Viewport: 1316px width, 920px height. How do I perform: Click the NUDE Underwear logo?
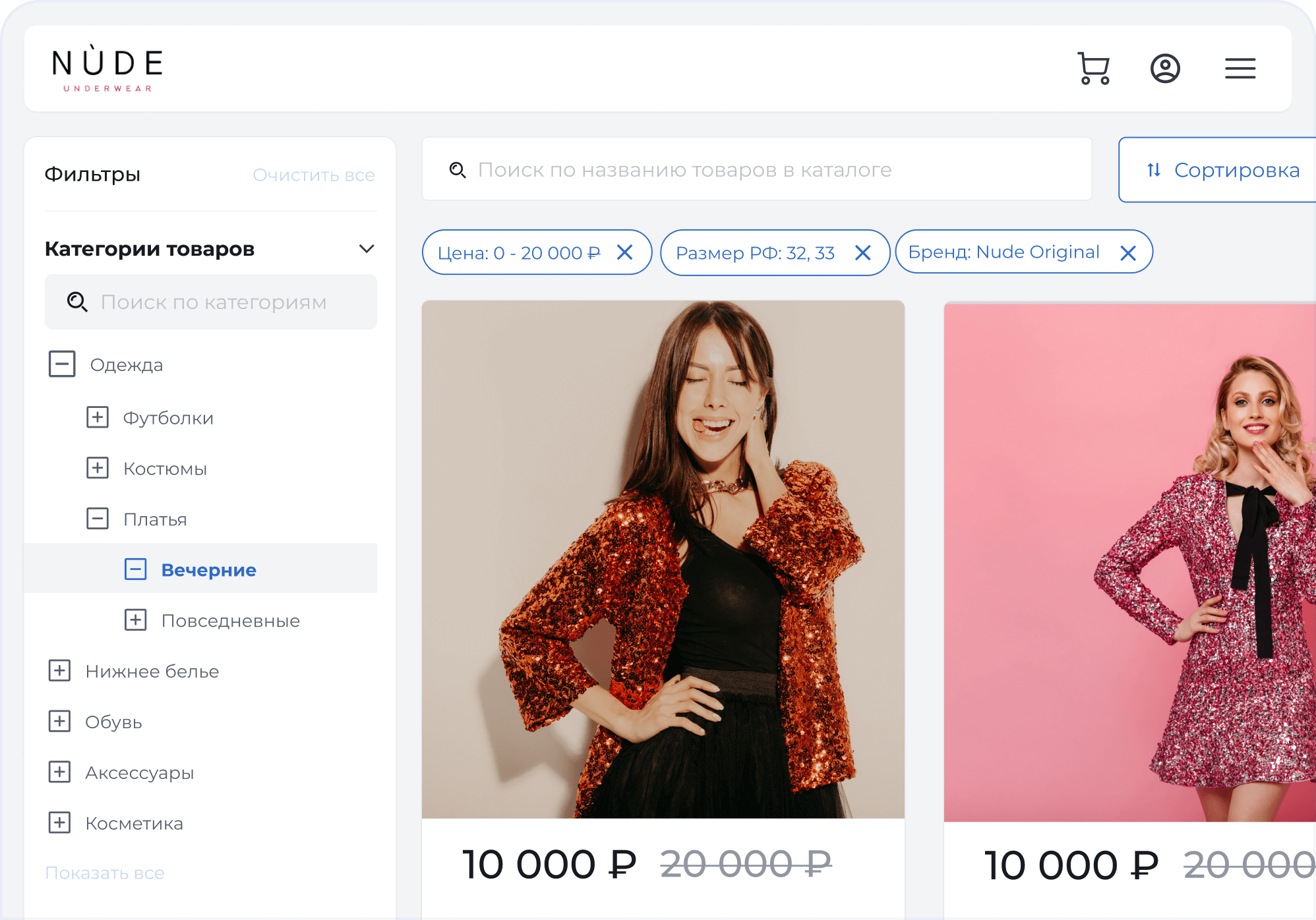click(x=107, y=69)
